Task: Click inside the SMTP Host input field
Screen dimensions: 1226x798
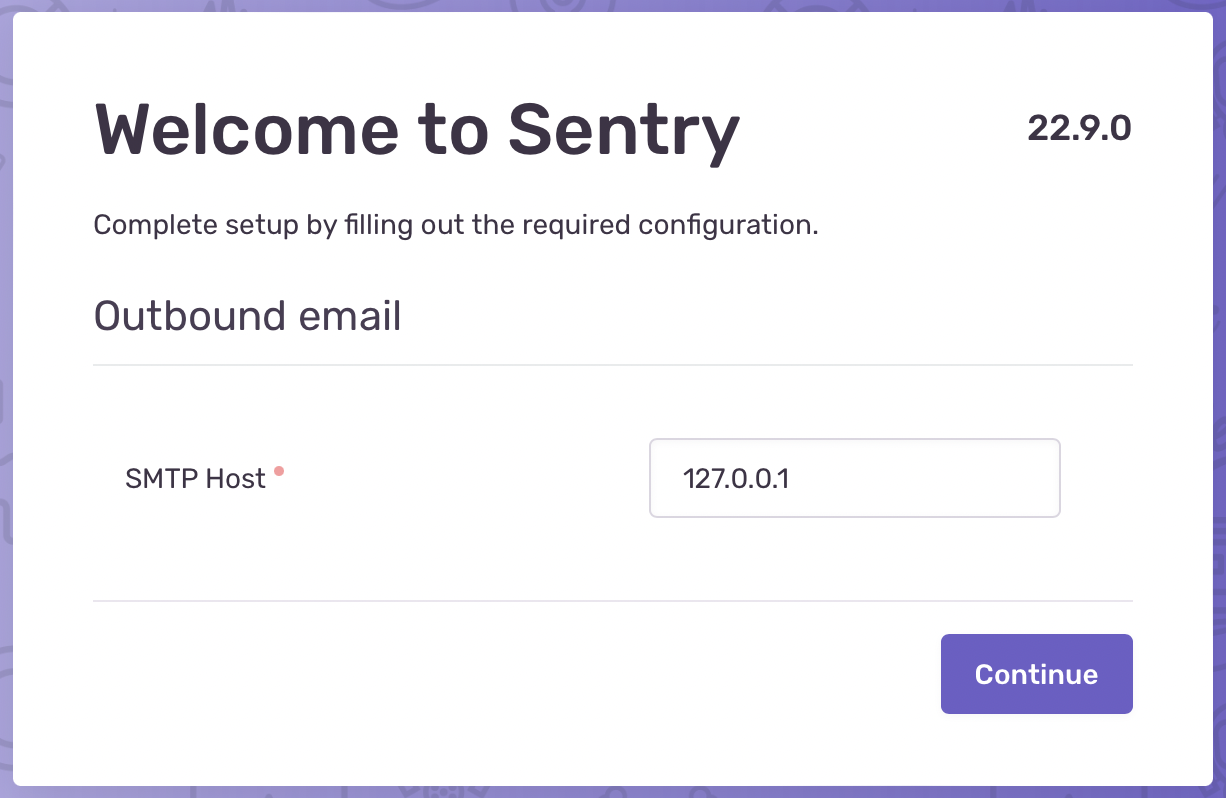Action: pyautogui.click(x=854, y=478)
